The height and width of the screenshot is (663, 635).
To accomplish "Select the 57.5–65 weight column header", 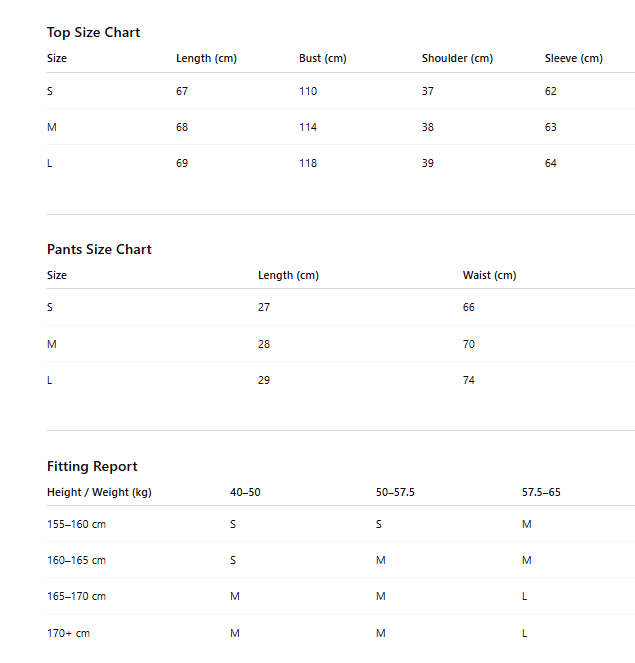I will coord(541,492).
